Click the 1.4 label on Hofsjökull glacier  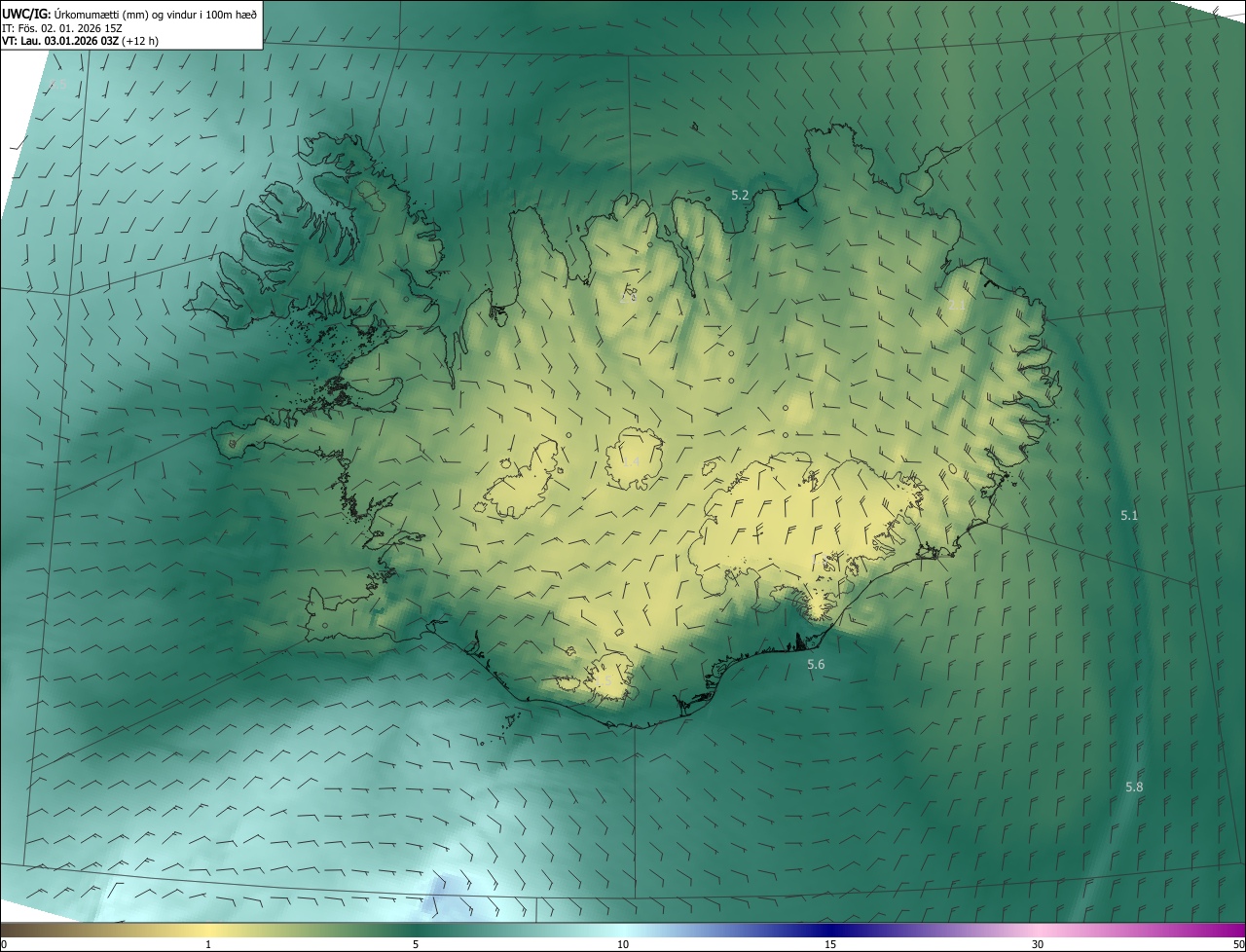(630, 461)
